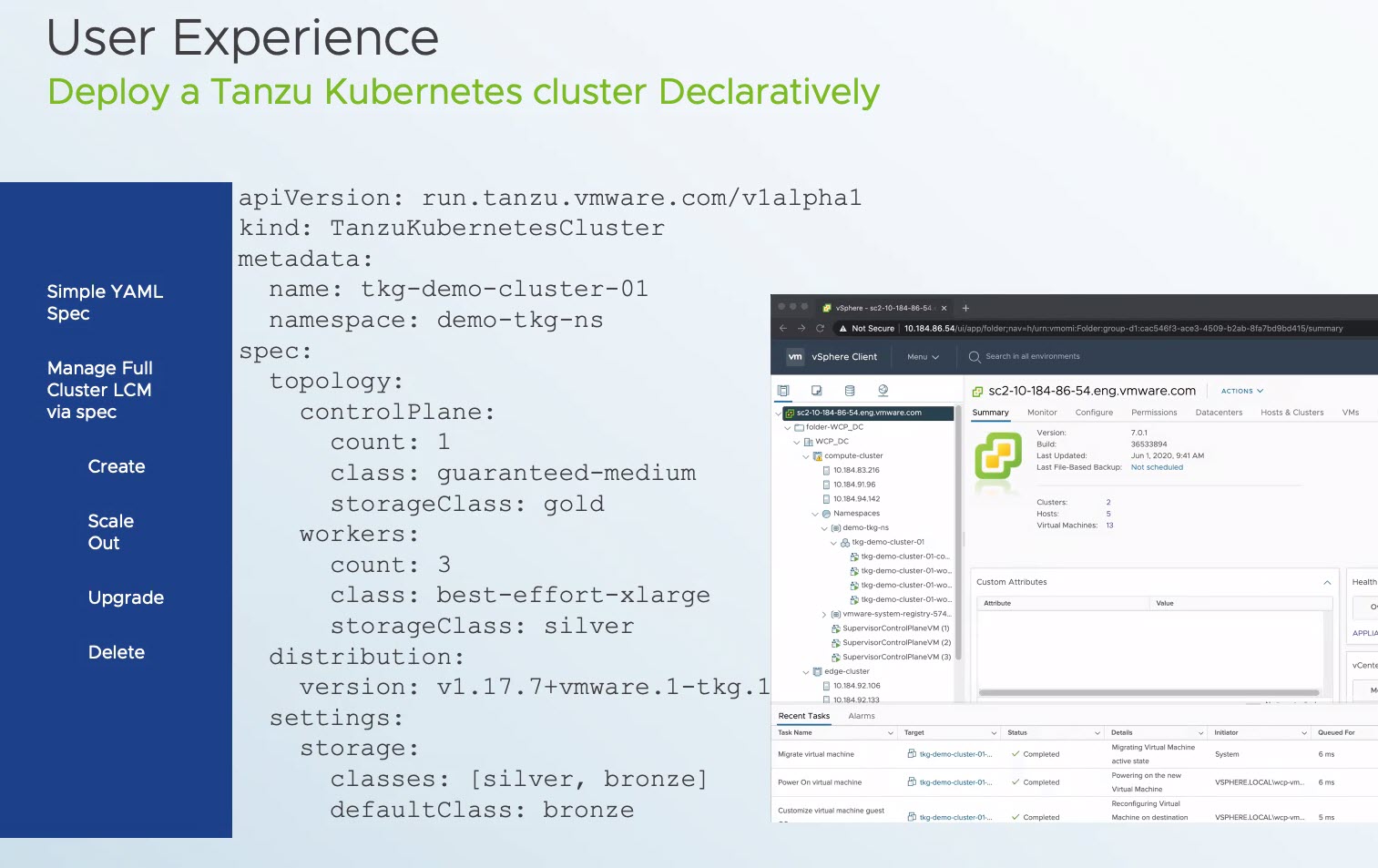Open the Networking inventory view icon
Viewport: 1378px width, 868px height.
pyautogui.click(x=883, y=391)
